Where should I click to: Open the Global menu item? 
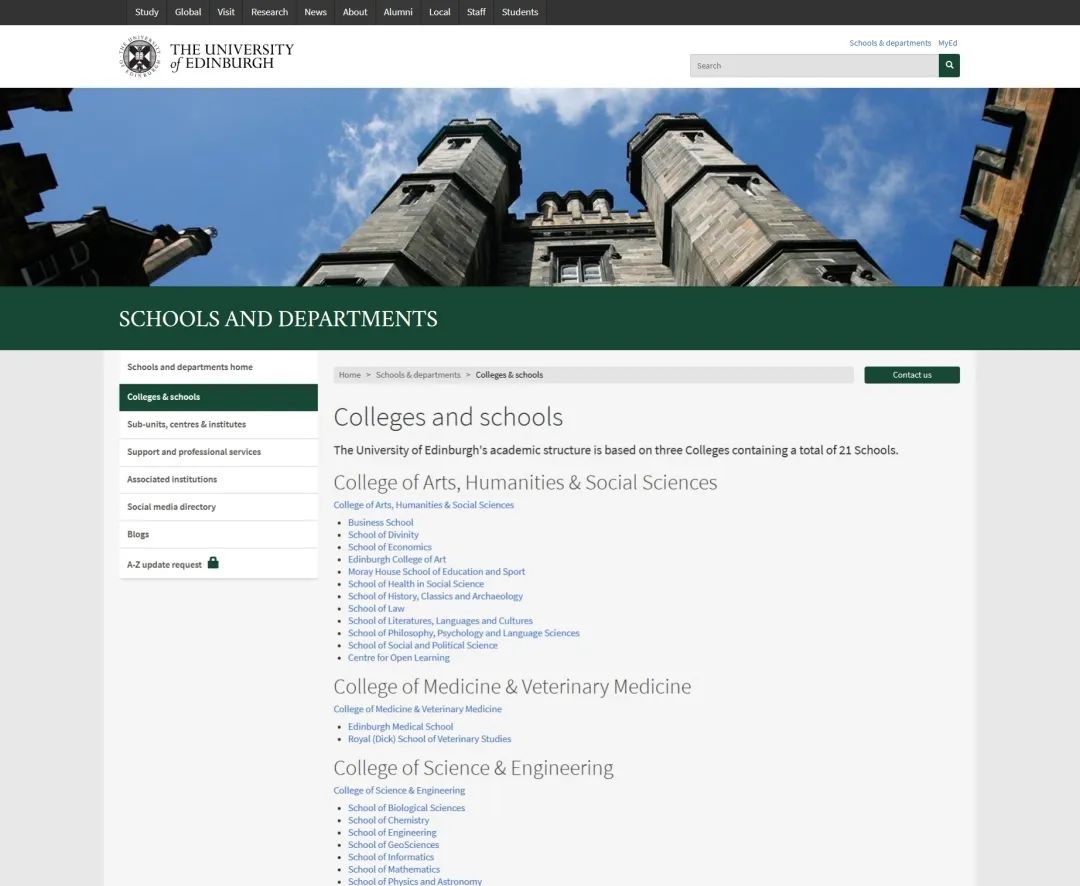(x=188, y=12)
